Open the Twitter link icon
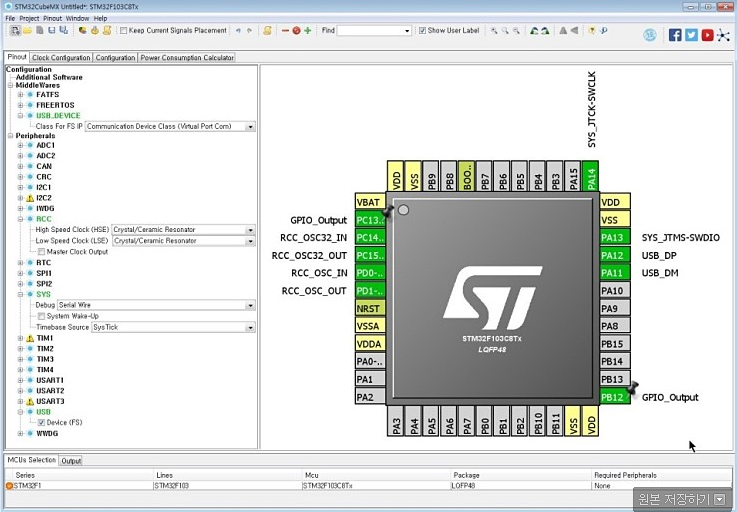Viewport: 737px width, 512px height. pos(691,35)
